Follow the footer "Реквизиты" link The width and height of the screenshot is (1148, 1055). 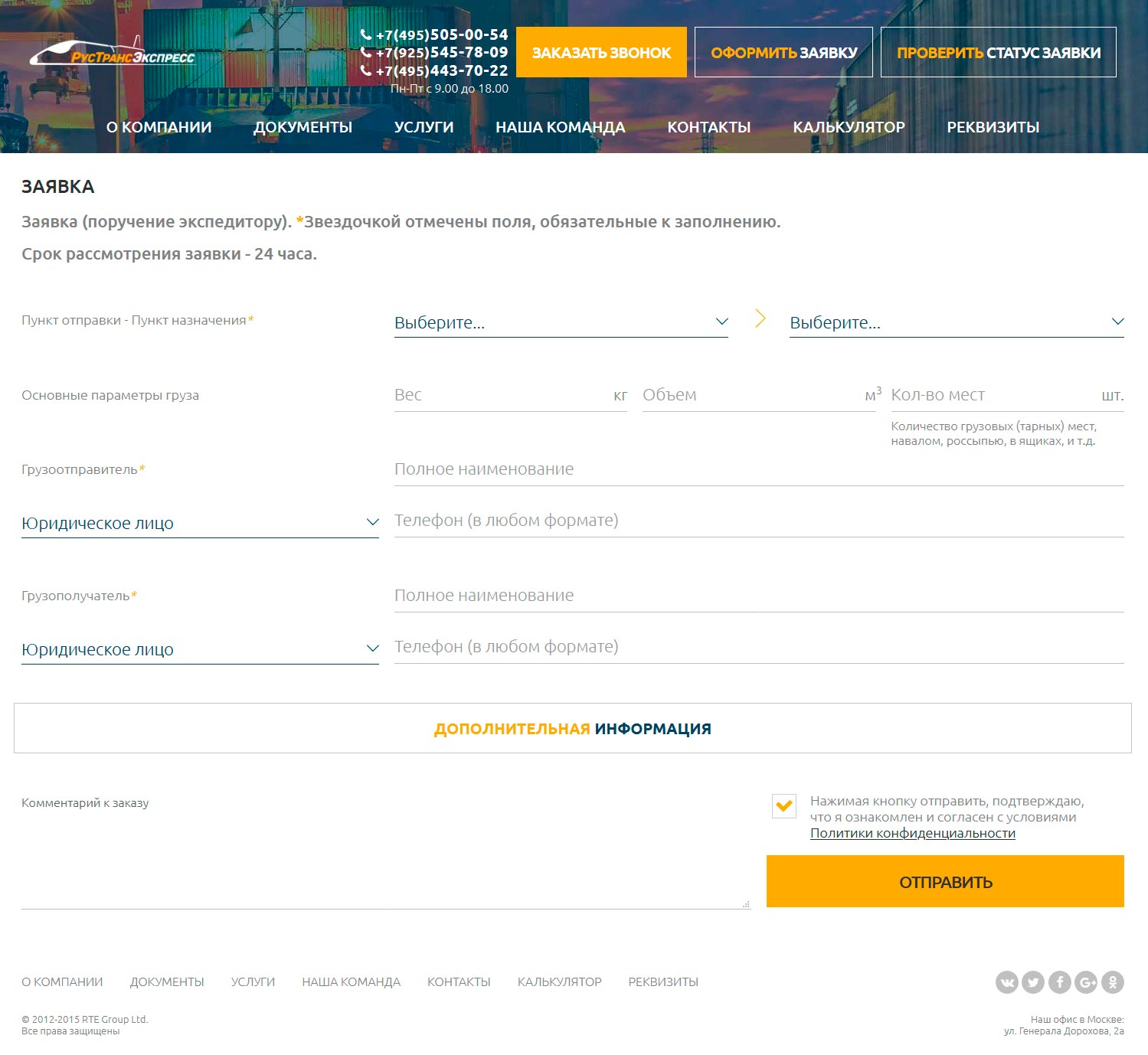point(663,982)
